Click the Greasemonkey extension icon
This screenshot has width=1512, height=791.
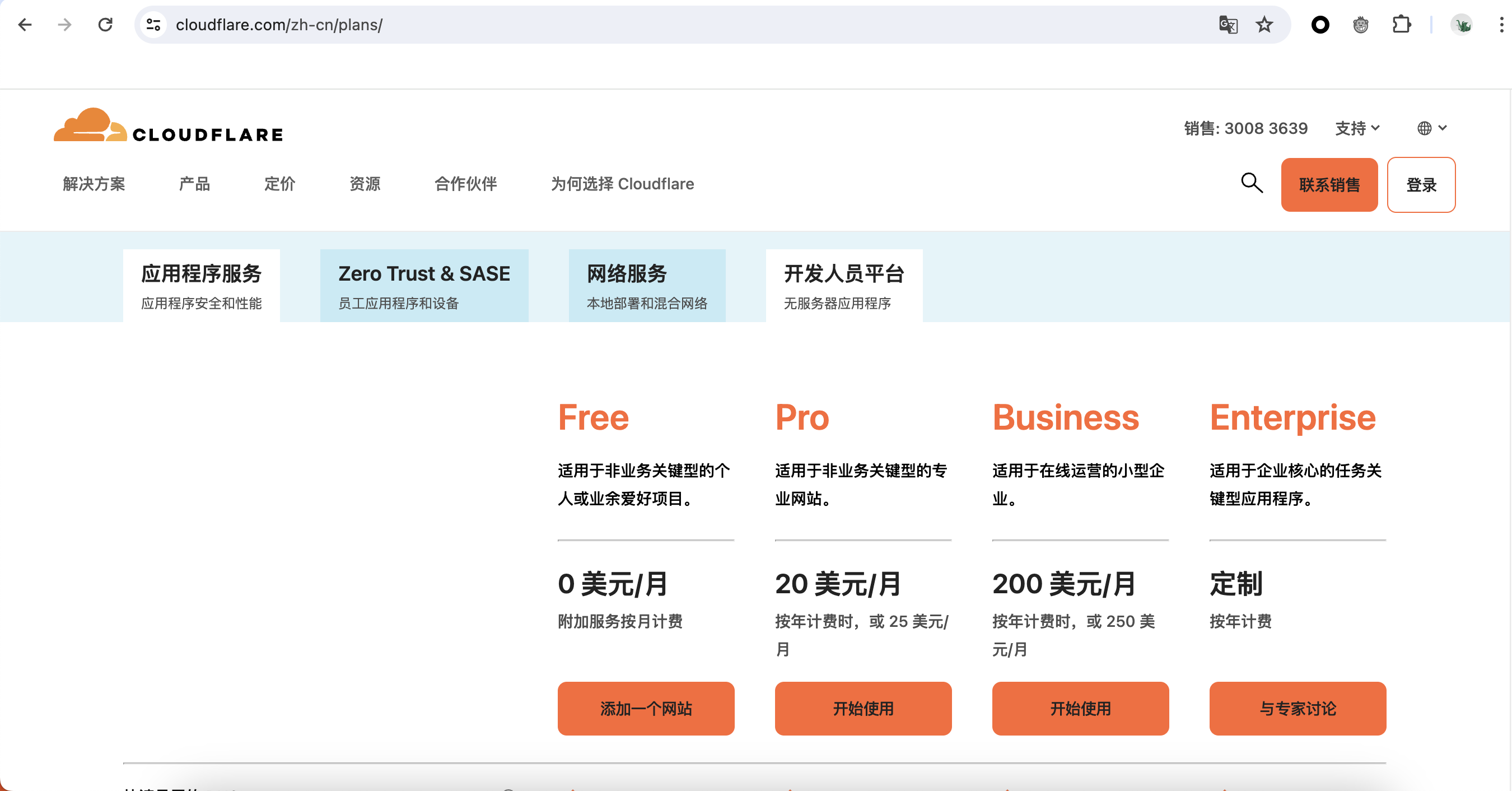tap(1361, 25)
